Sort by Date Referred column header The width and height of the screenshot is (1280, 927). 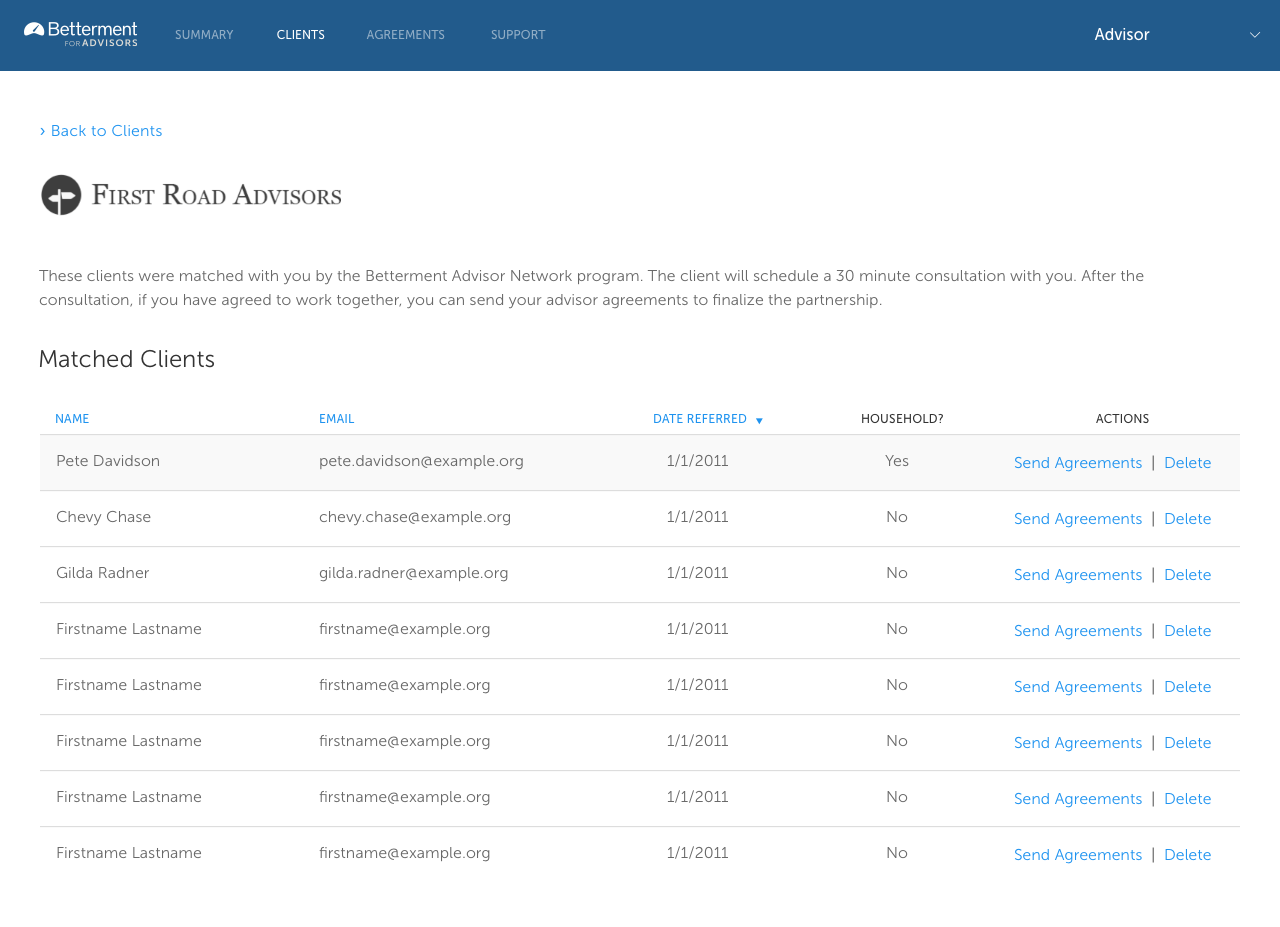[699, 419]
